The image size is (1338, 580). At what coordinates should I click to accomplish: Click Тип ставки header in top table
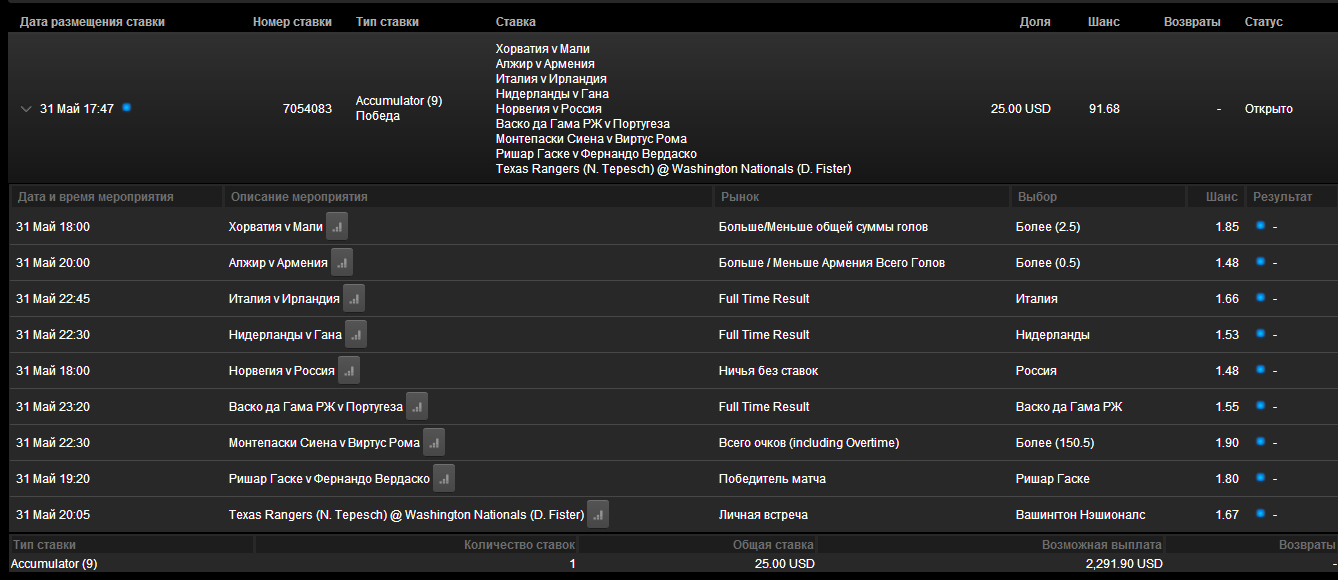[x=387, y=22]
